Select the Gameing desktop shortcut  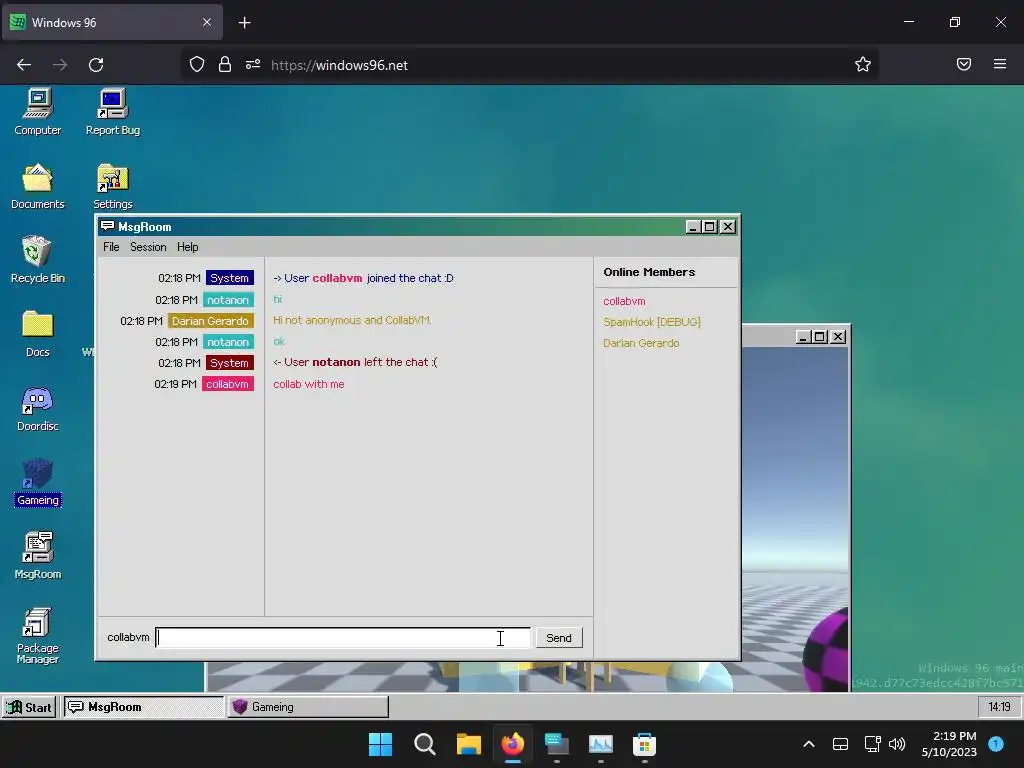pyautogui.click(x=38, y=482)
